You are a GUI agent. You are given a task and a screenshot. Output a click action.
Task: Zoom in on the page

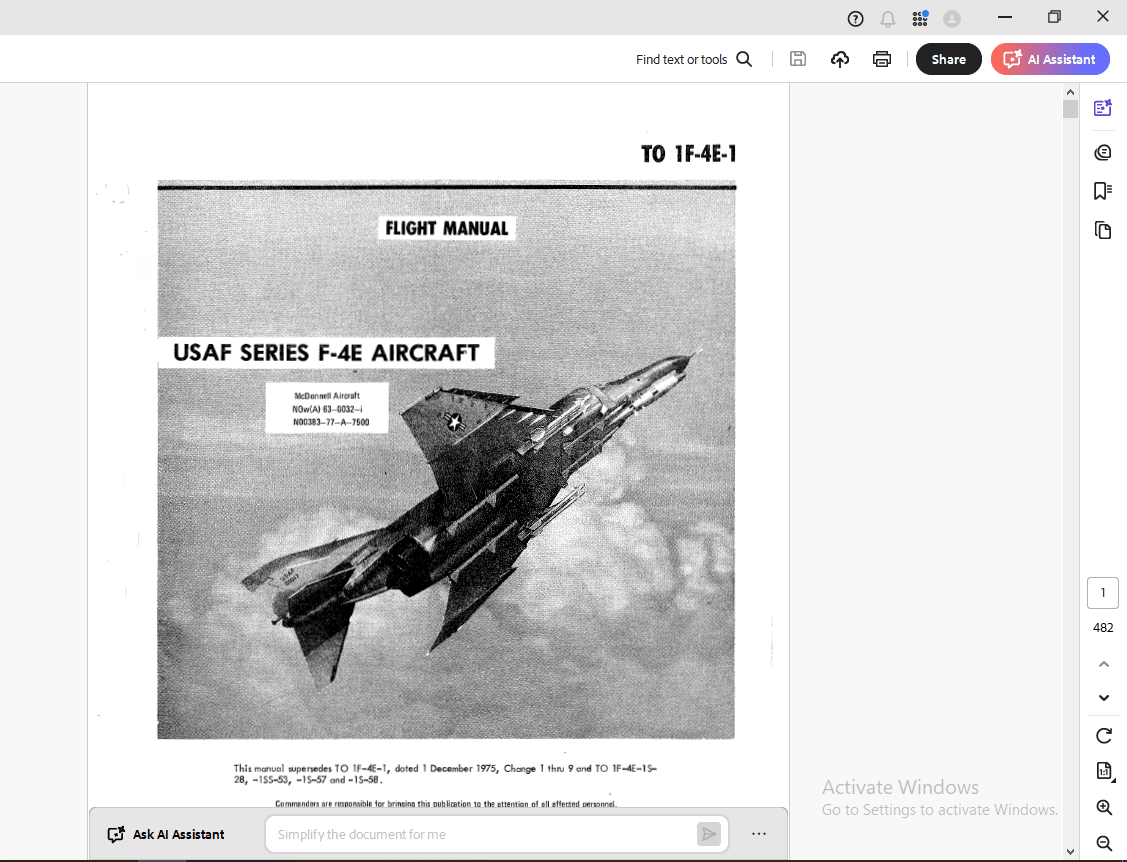coord(1103,807)
